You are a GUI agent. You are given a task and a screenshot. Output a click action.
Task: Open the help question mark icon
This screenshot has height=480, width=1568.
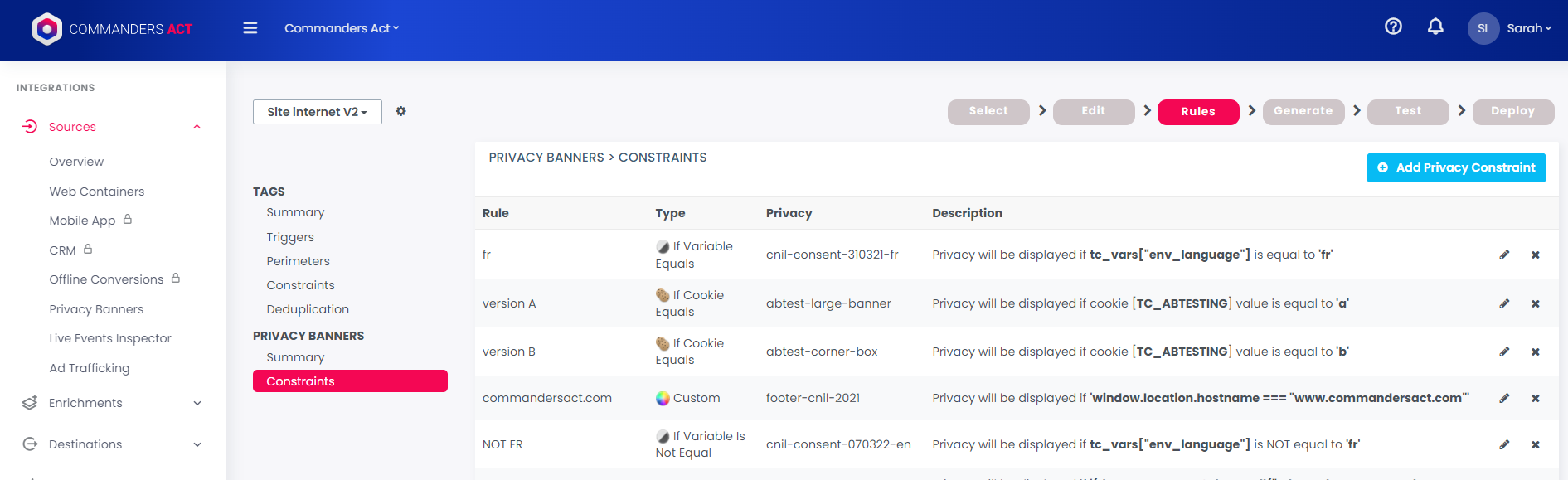(1393, 27)
